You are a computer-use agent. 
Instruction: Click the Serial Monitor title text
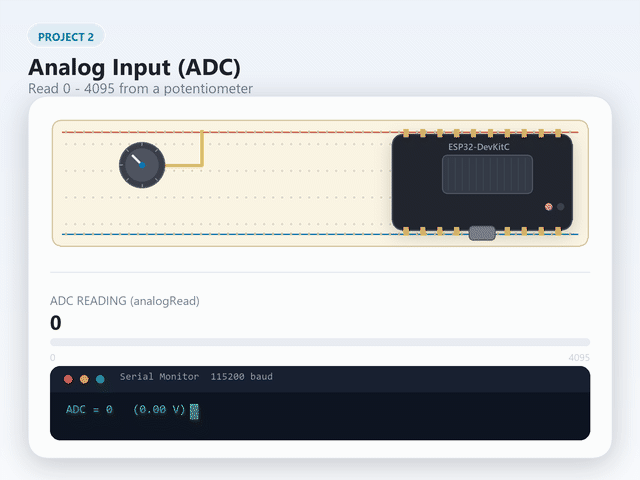click(159, 376)
